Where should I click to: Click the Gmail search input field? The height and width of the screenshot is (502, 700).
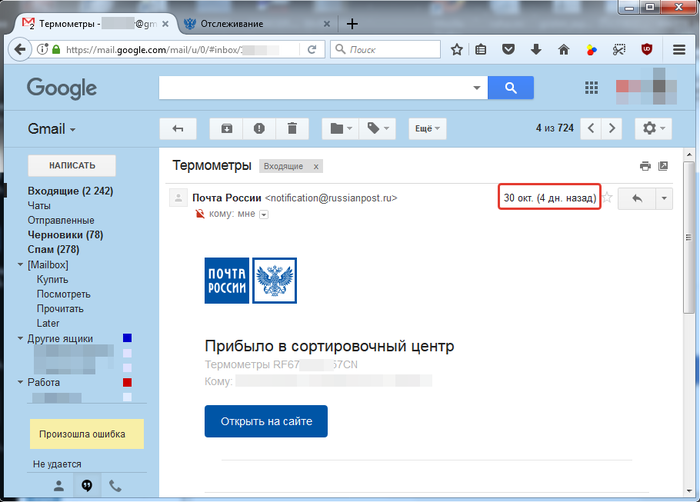coord(315,88)
